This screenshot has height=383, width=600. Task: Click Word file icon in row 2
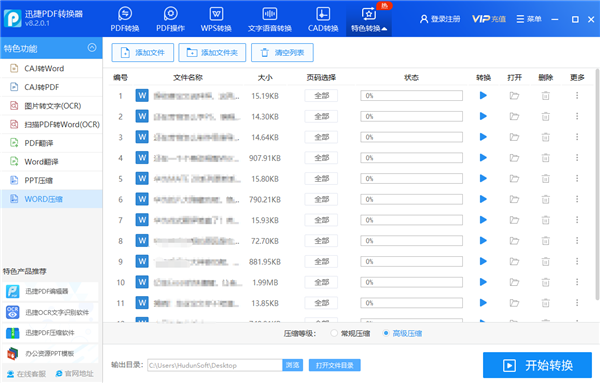pyautogui.click(x=142, y=116)
